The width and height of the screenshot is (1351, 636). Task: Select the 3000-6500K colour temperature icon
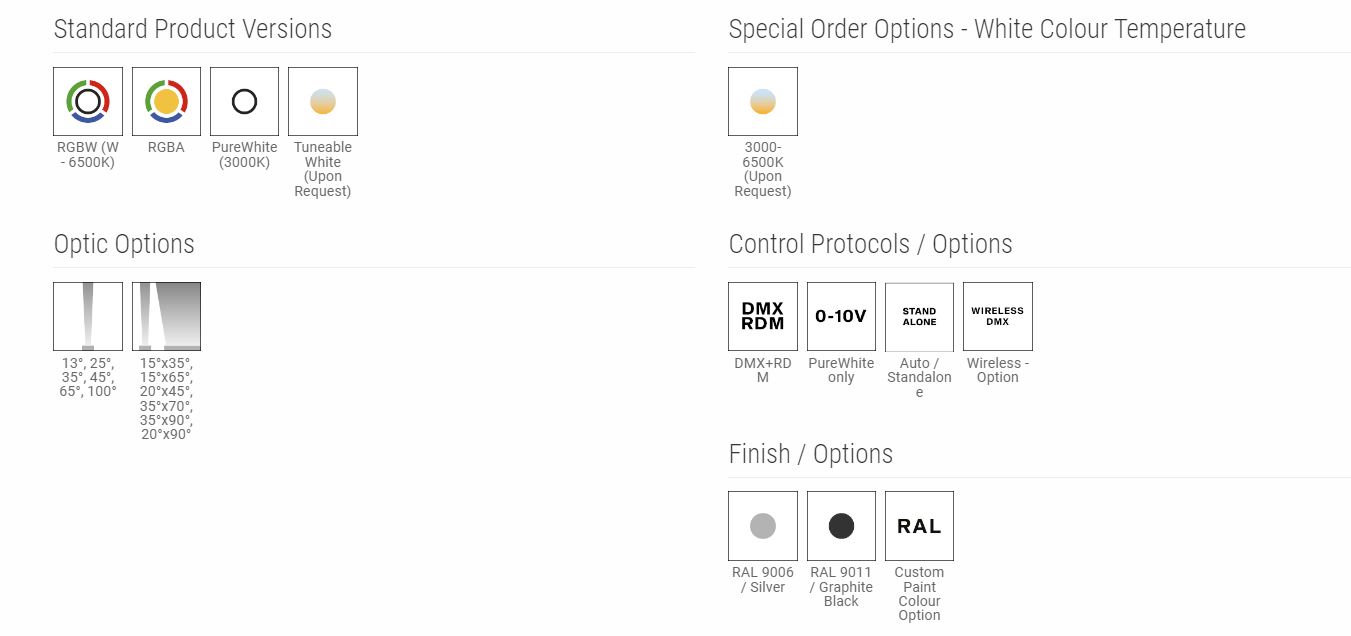[x=763, y=101]
